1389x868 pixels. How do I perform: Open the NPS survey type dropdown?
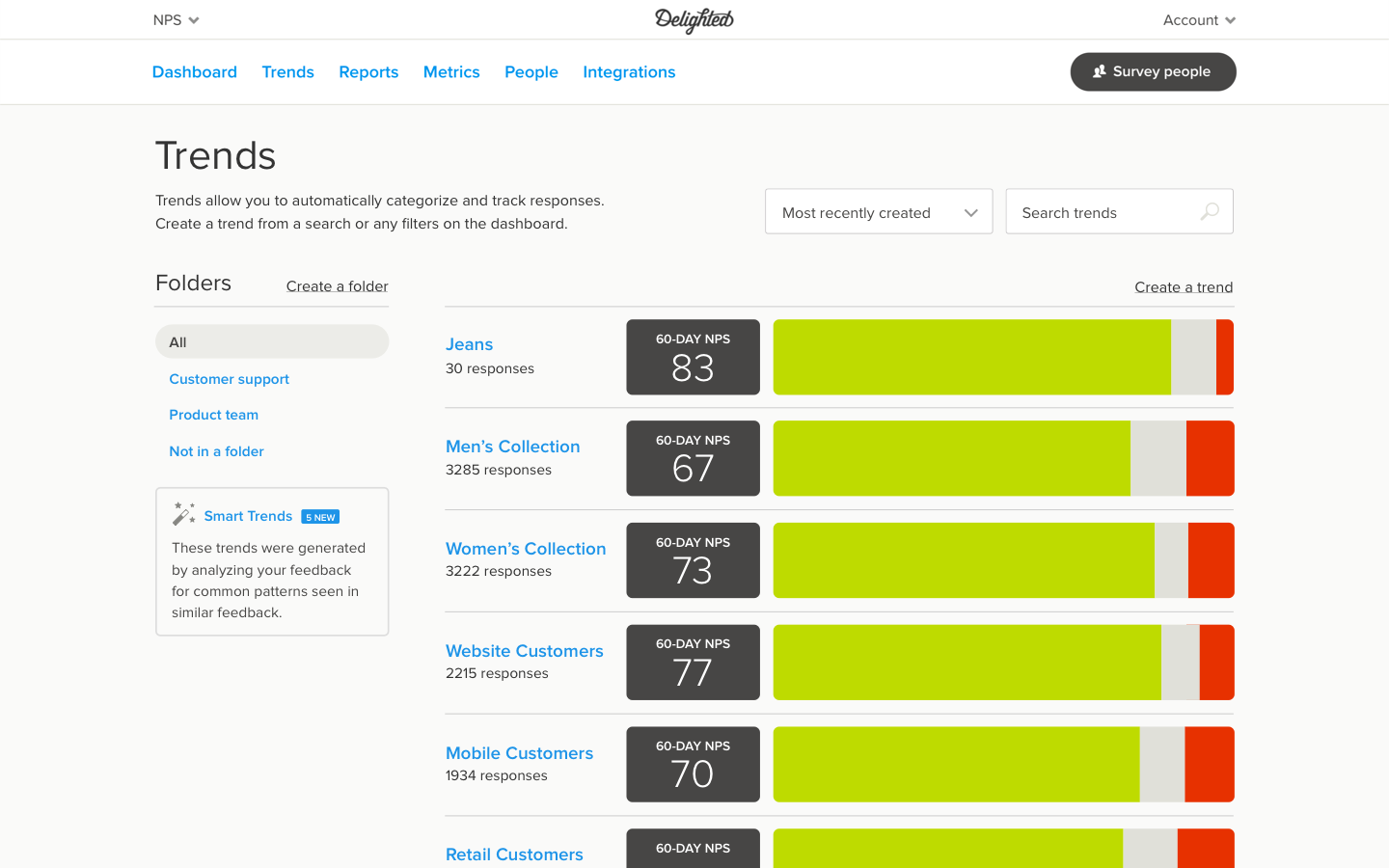tap(176, 20)
